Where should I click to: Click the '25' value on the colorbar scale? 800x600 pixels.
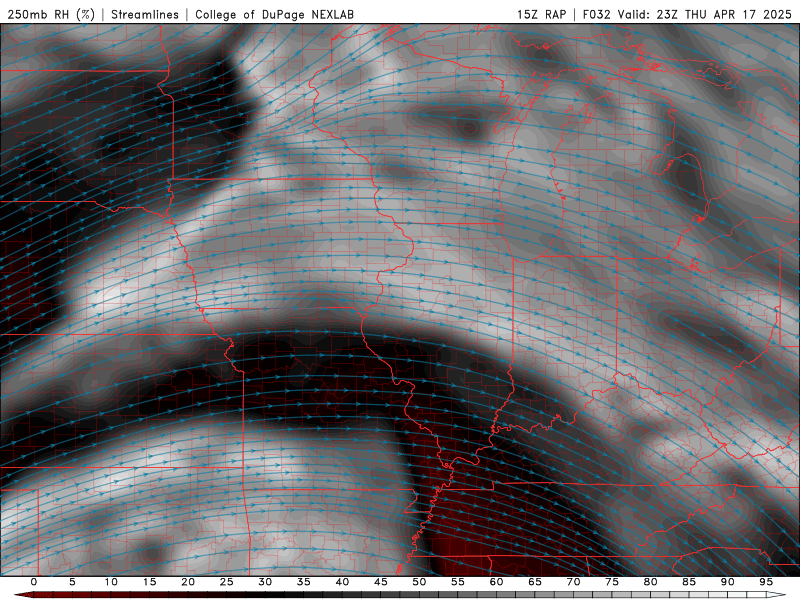pyautogui.click(x=227, y=582)
